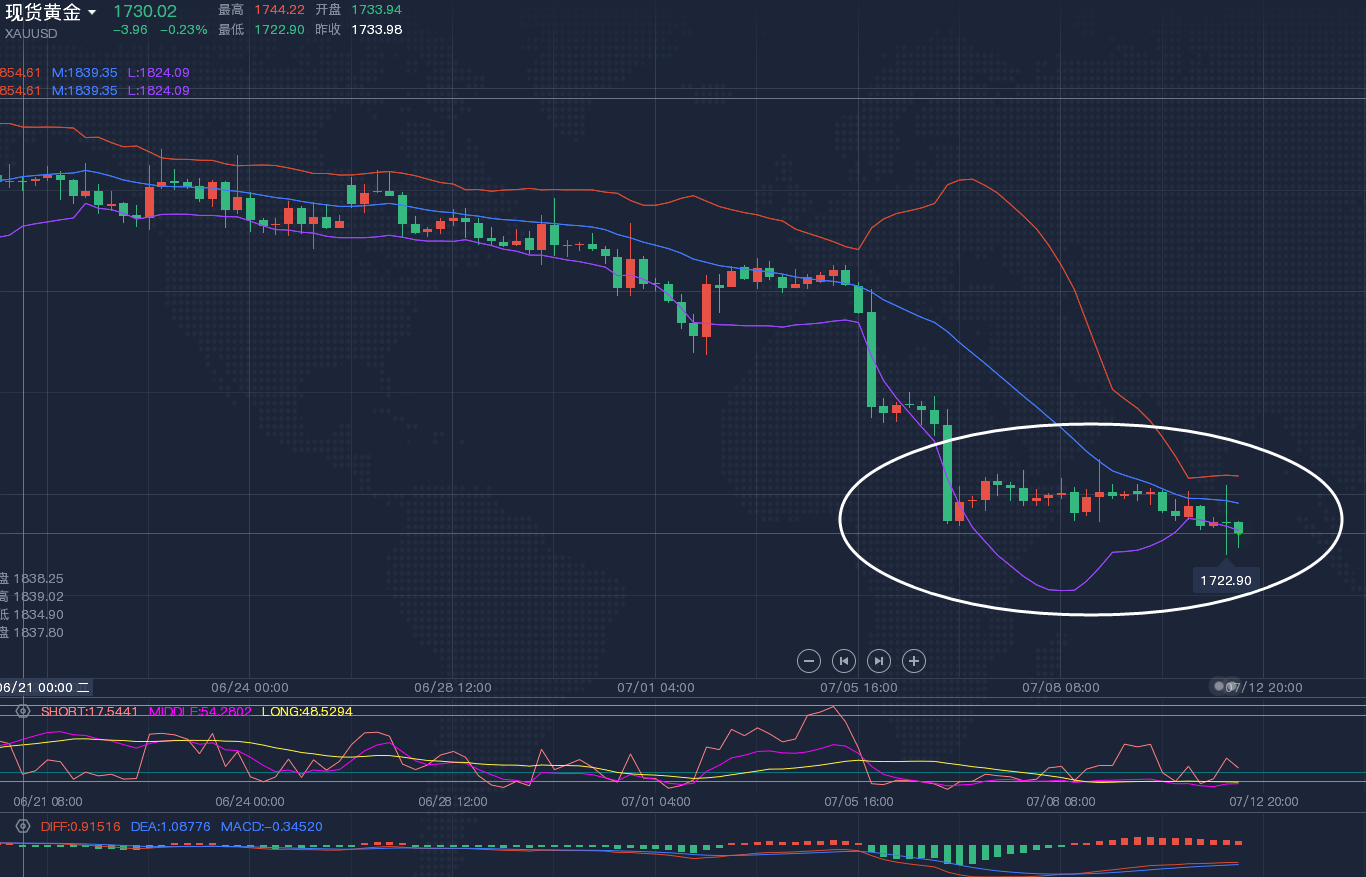
Task: Select the LONG:48.5294 indicator label
Action: [306, 711]
